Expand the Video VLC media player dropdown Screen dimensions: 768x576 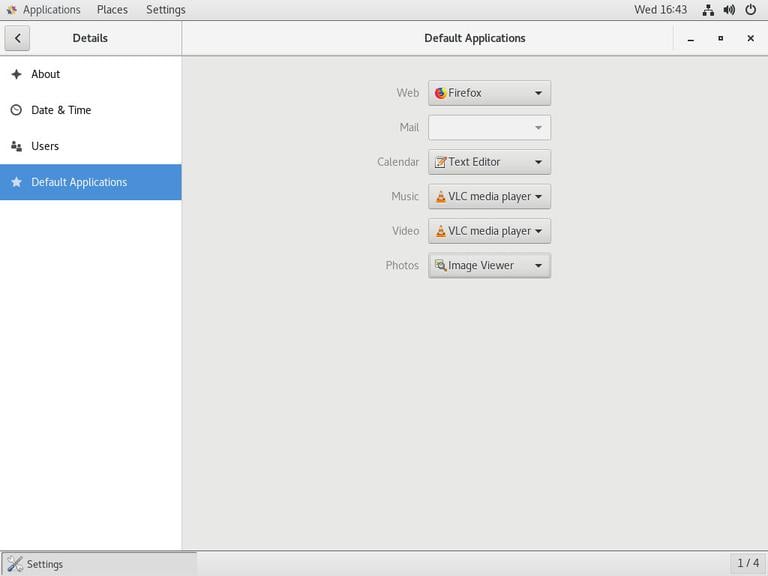[489, 231]
